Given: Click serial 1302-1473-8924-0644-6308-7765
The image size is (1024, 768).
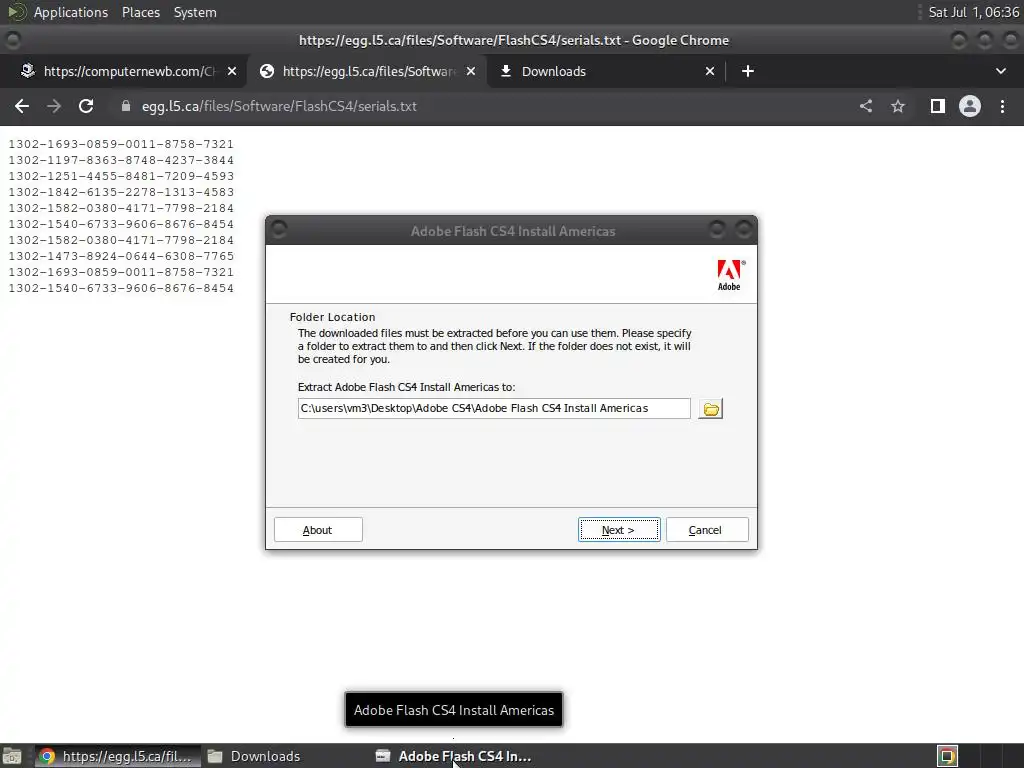Looking at the screenshot, I should (x=121, y=256).
